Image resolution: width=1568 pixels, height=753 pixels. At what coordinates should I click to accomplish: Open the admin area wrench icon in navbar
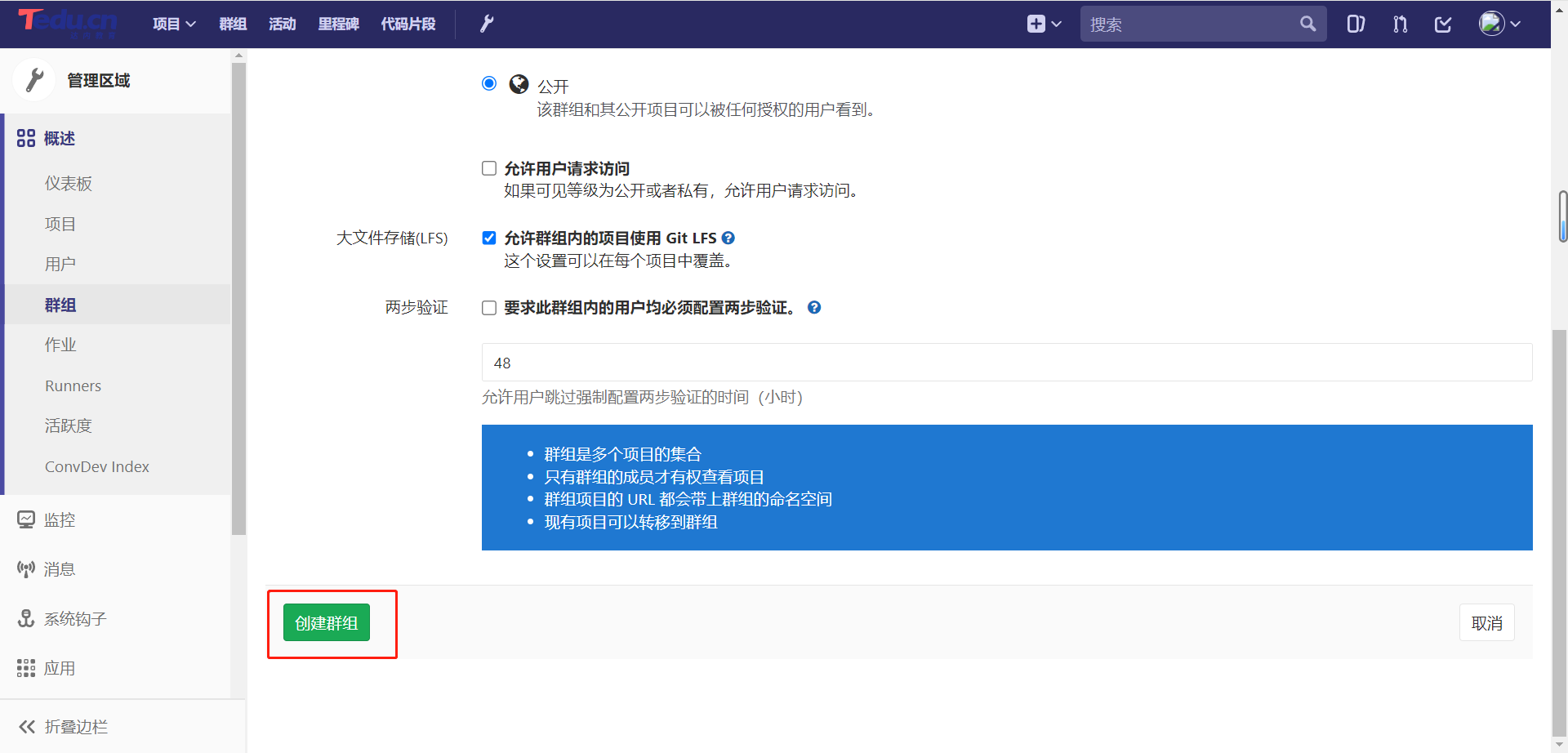(x=487, y=24)
